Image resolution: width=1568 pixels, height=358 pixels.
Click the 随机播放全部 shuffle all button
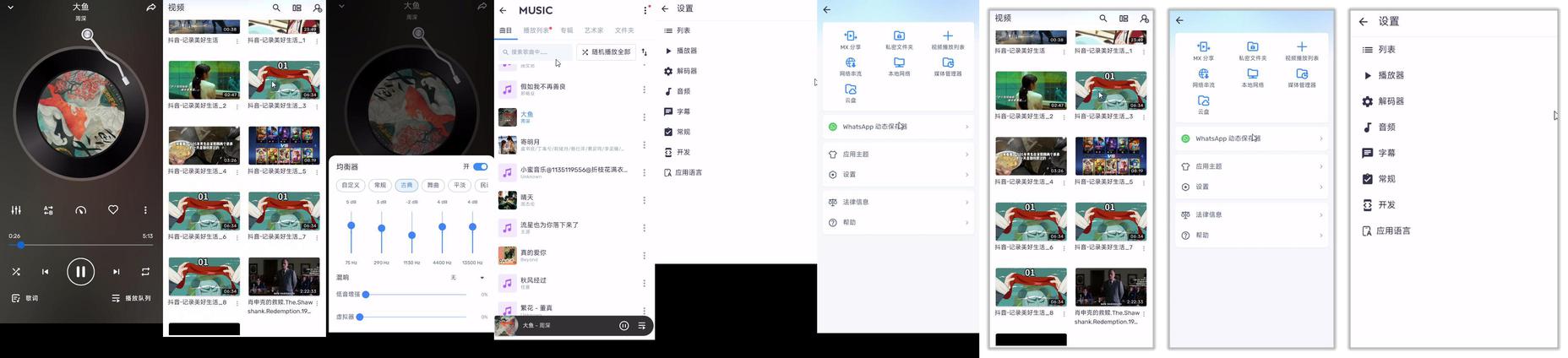606,52
